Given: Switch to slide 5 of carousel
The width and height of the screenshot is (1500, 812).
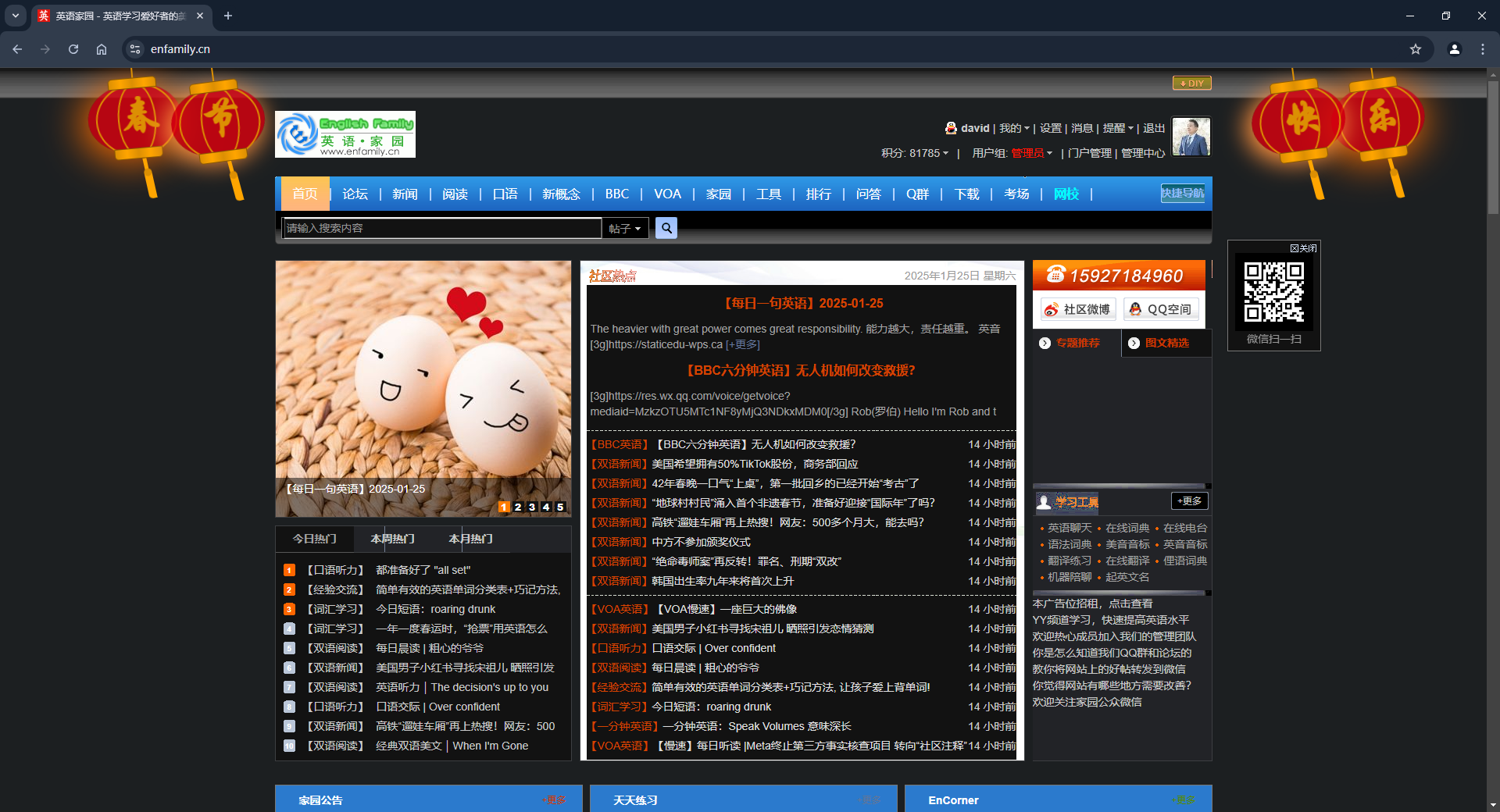Looking at the screenshot, I should [x=560, y=507].
